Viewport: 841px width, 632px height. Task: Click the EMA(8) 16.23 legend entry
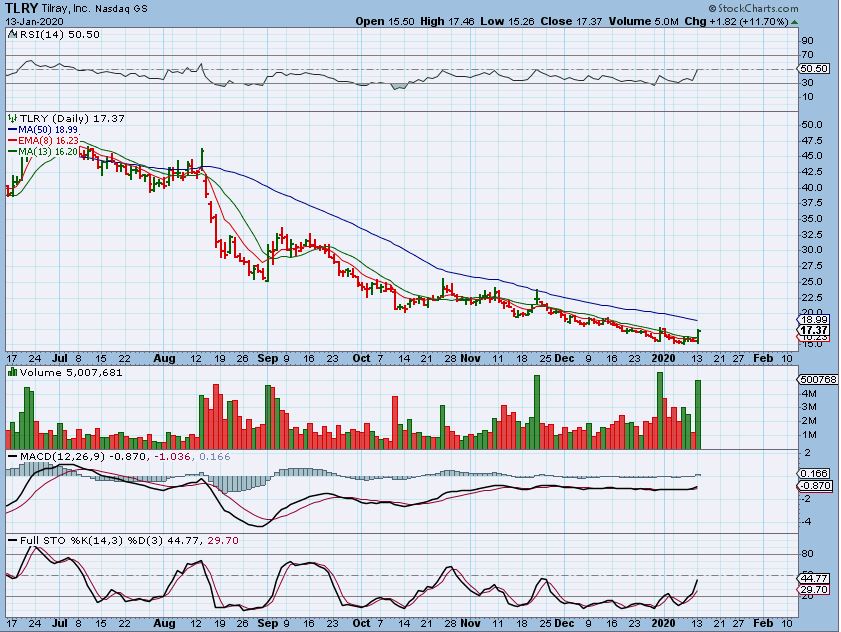pyautogui.click(x=43, y=141)
